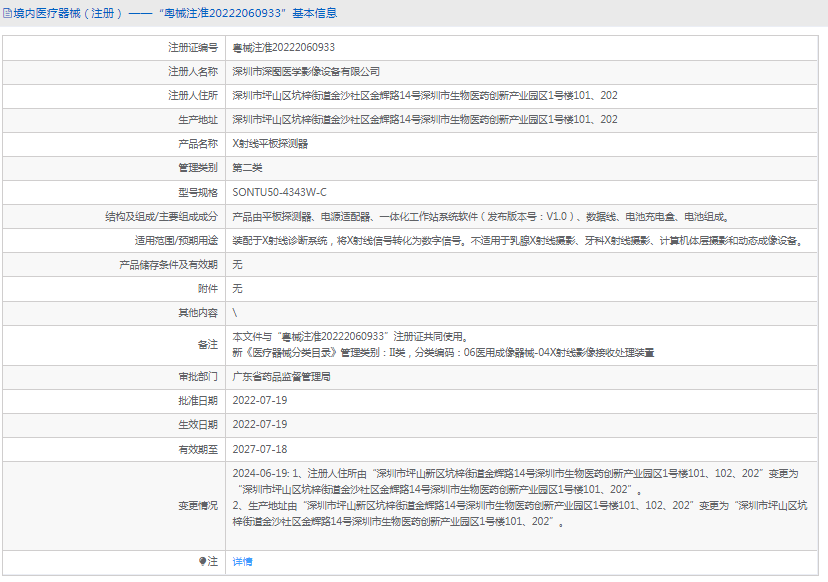Click the 产品储存条件及有效期 row label
The image size is (828, 582).
(168, 264)
